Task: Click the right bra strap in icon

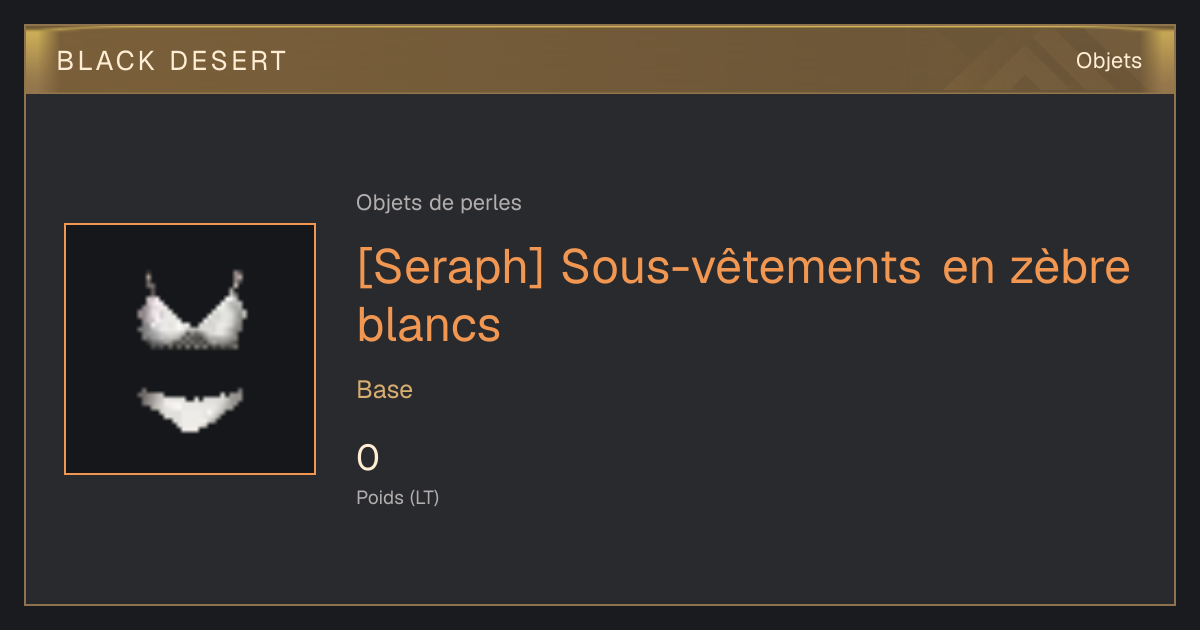Action: 237,282
